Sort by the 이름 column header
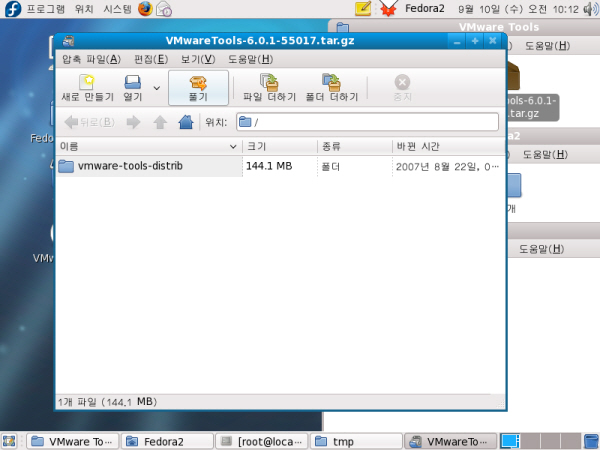 [x=149, y=146]
